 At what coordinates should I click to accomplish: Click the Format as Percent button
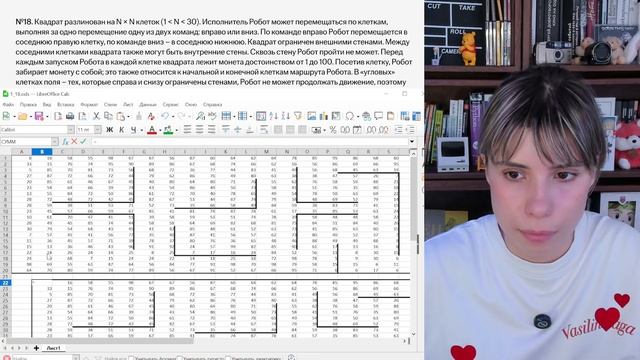coord(333,130)
